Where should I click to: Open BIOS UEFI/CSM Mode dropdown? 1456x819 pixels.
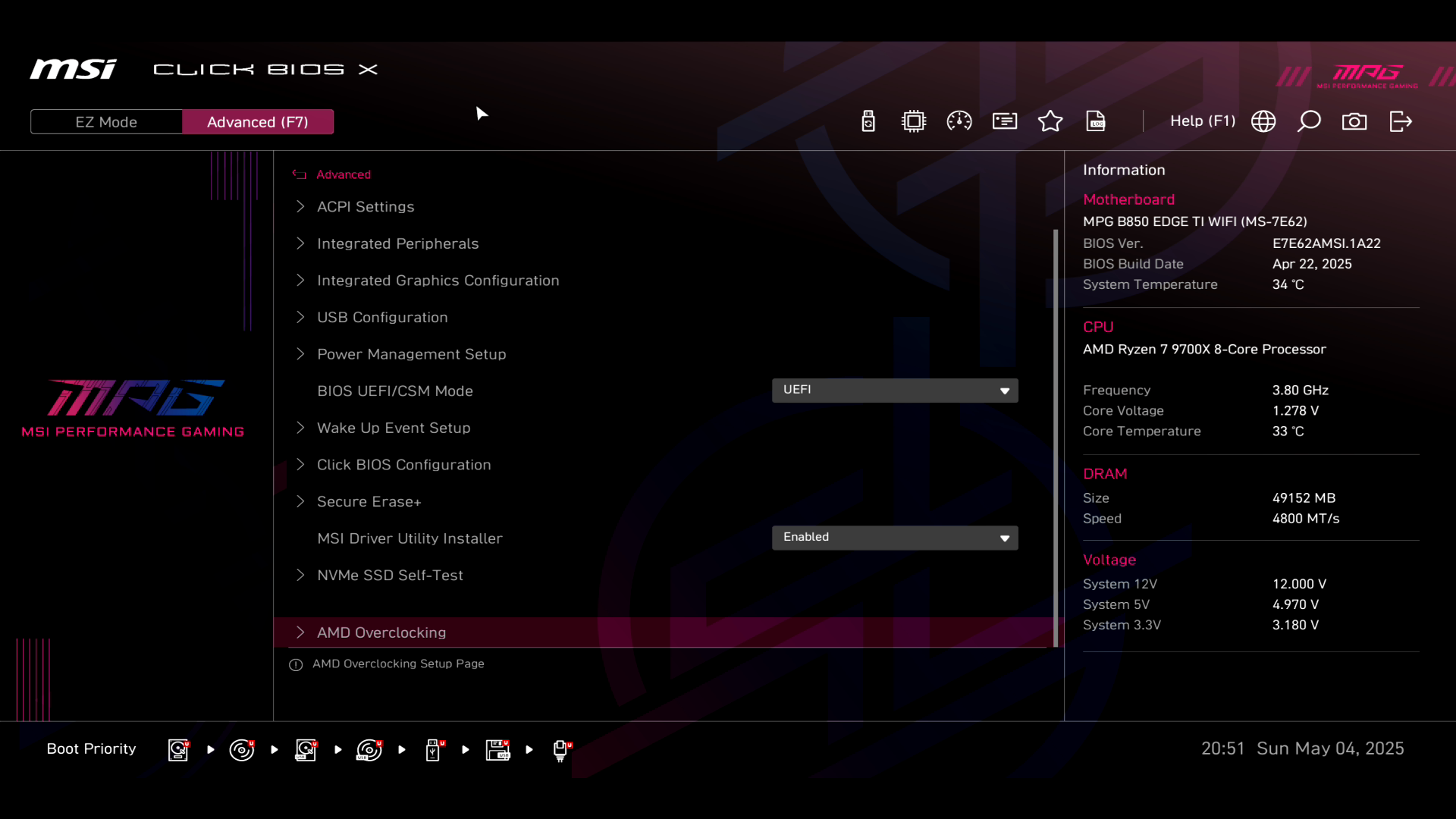[x=895, y=391]
